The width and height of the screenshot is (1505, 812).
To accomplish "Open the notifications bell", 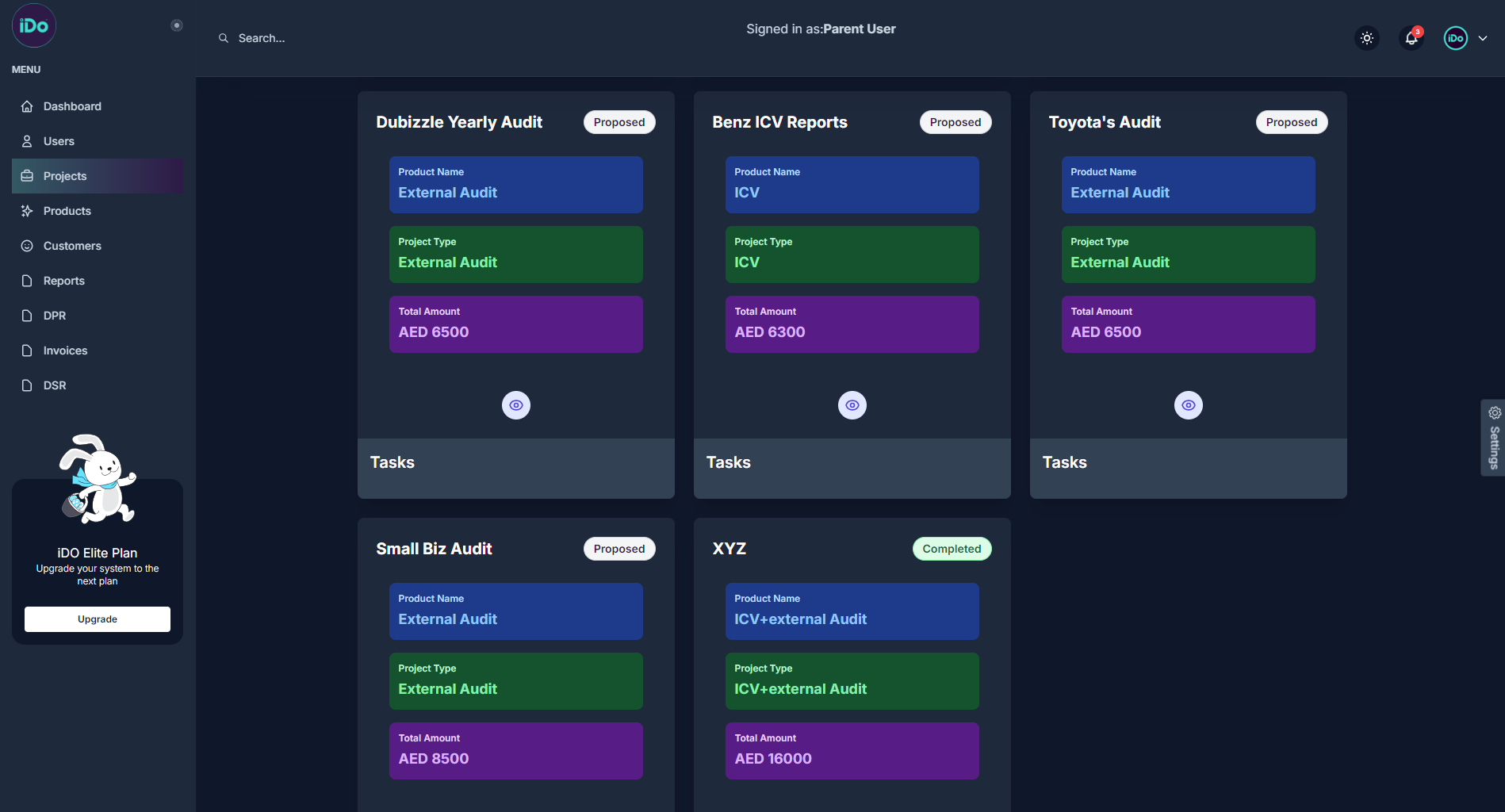I will [x=1411, y=38].
